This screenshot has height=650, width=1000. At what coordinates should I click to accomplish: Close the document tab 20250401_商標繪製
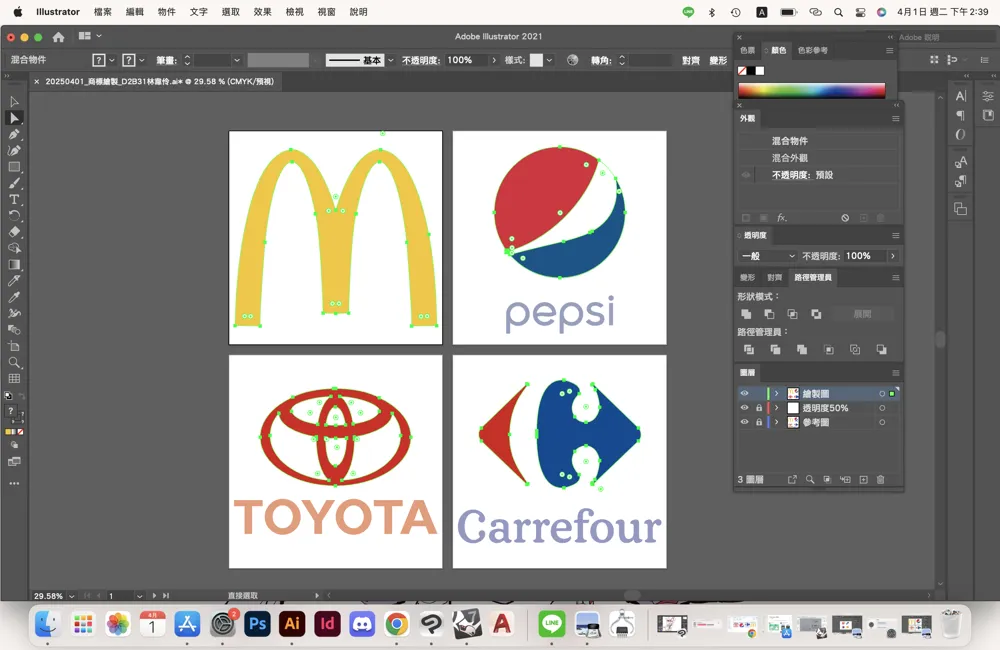[x=37, y=82]
